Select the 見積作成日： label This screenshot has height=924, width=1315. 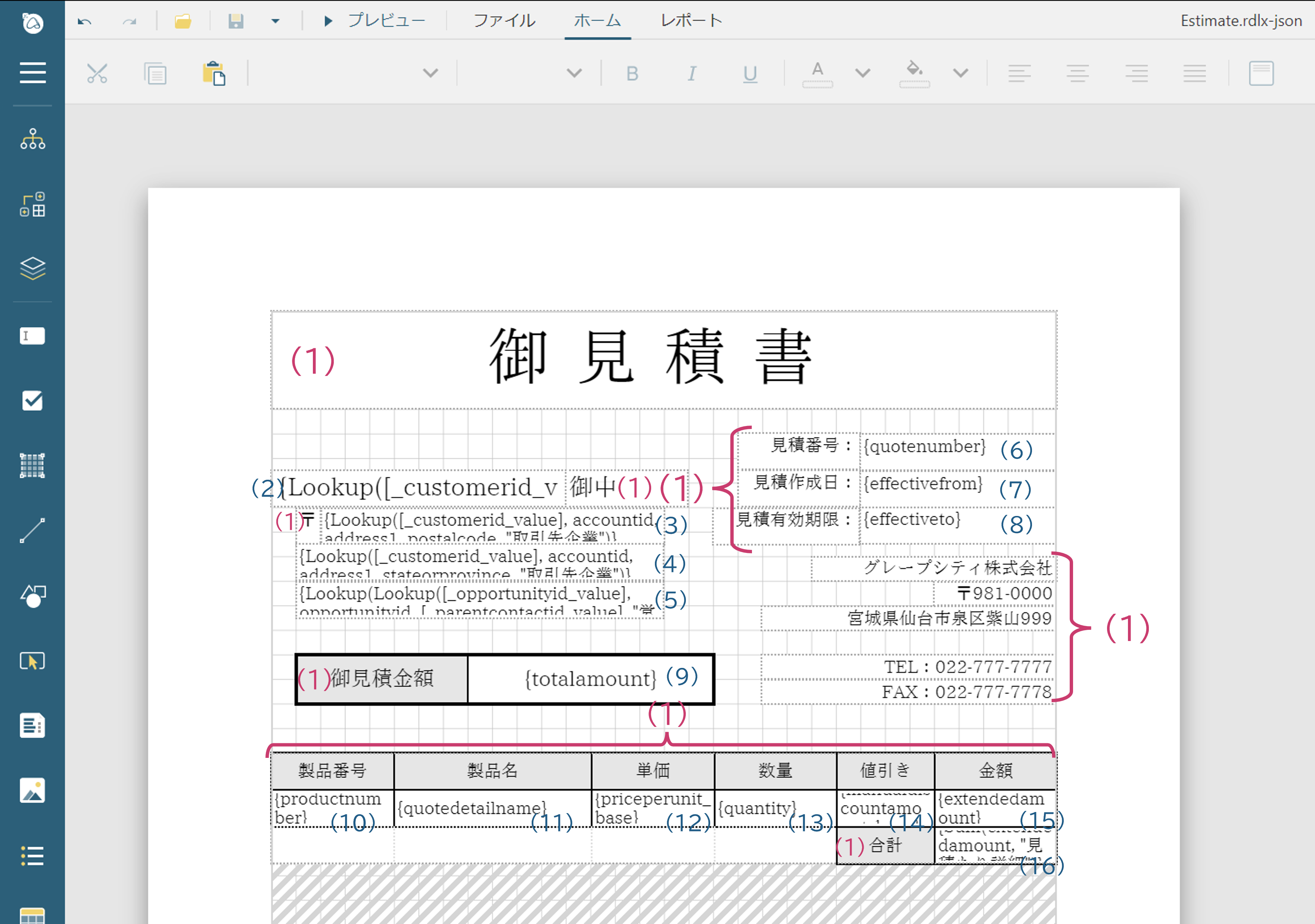[799, 489]
